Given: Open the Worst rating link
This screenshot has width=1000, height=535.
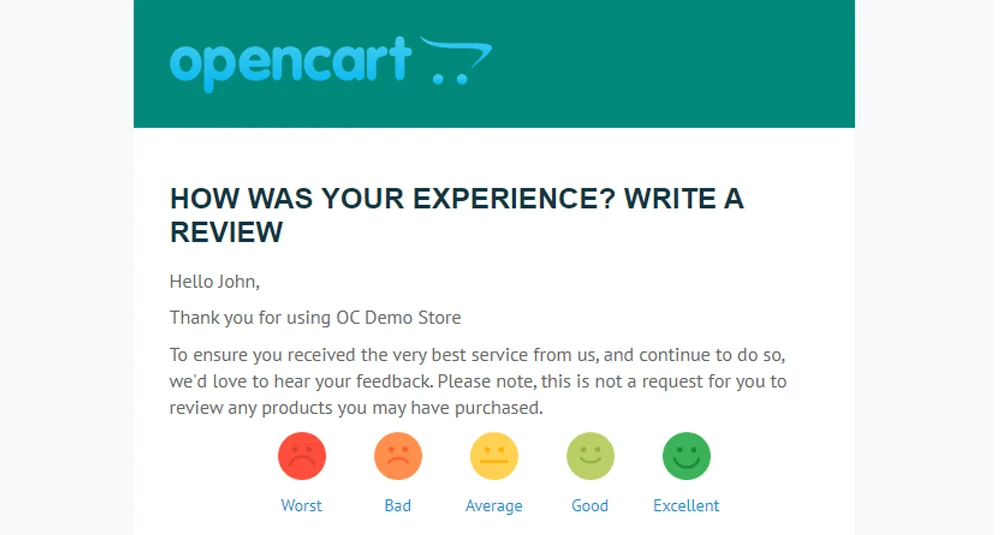Looking at the screenshot, I should point(302,506).
